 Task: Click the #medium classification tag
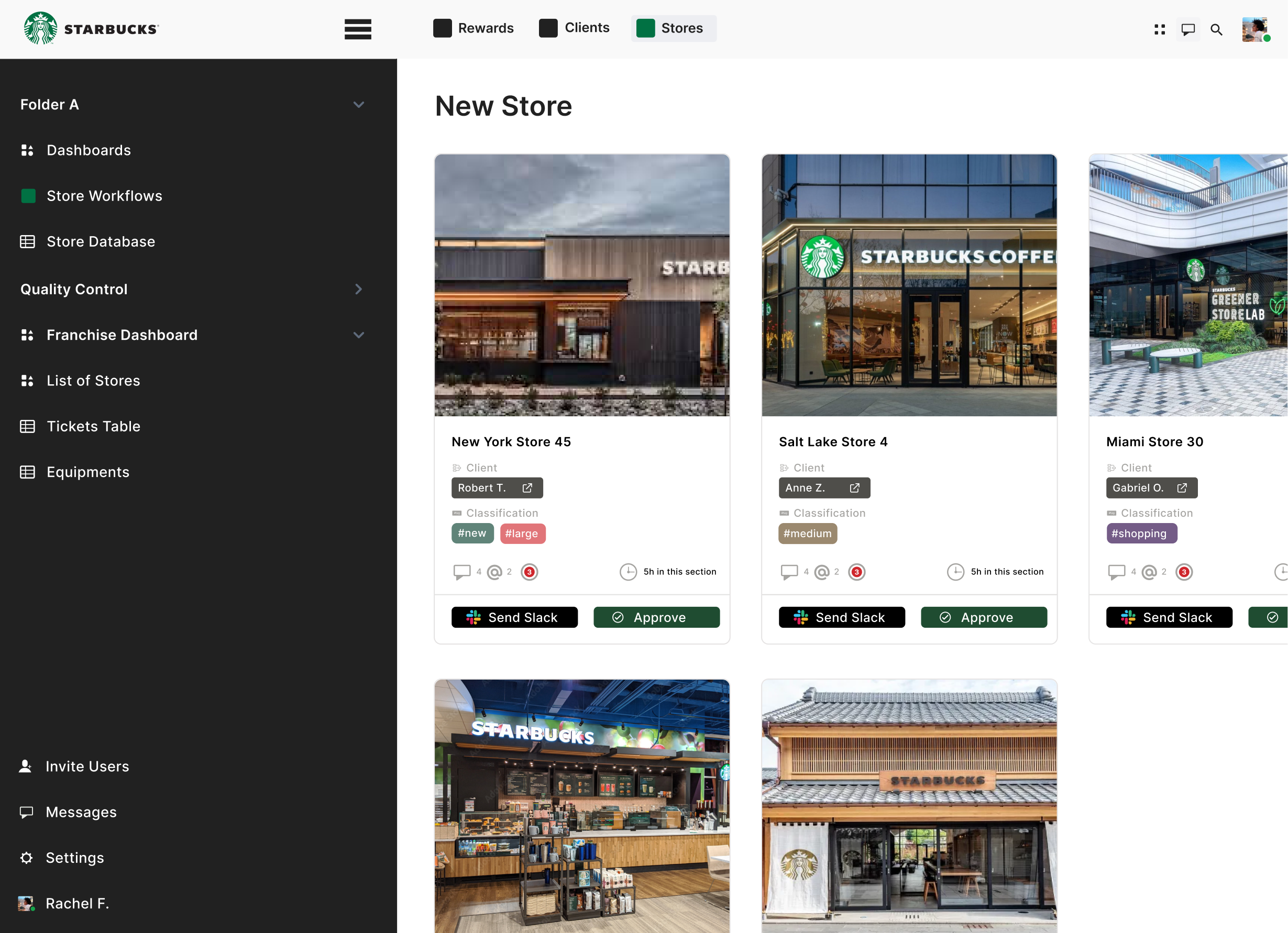pos(808,534)
